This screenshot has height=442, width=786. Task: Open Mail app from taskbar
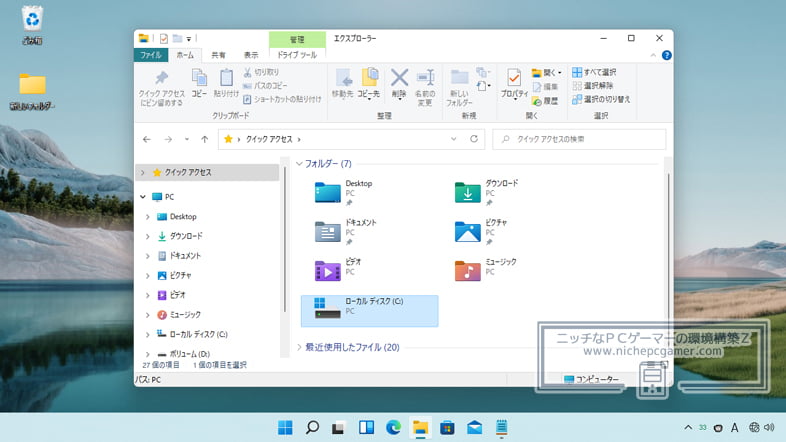point(474,427)
